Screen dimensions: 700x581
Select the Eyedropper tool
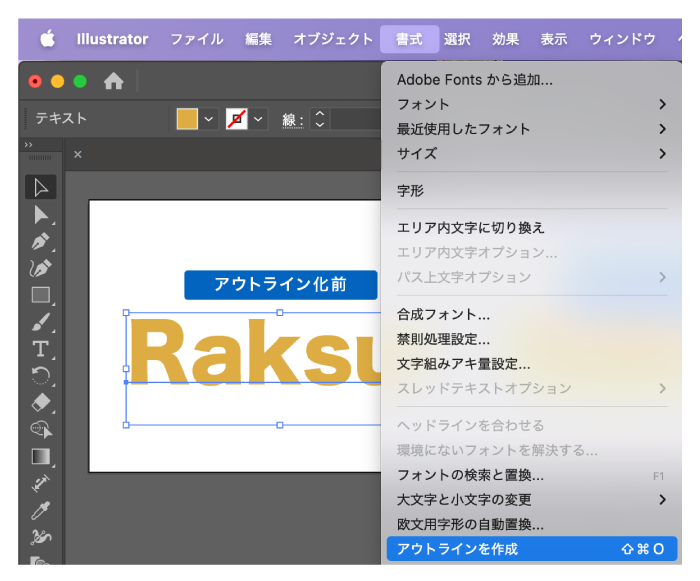41,510
